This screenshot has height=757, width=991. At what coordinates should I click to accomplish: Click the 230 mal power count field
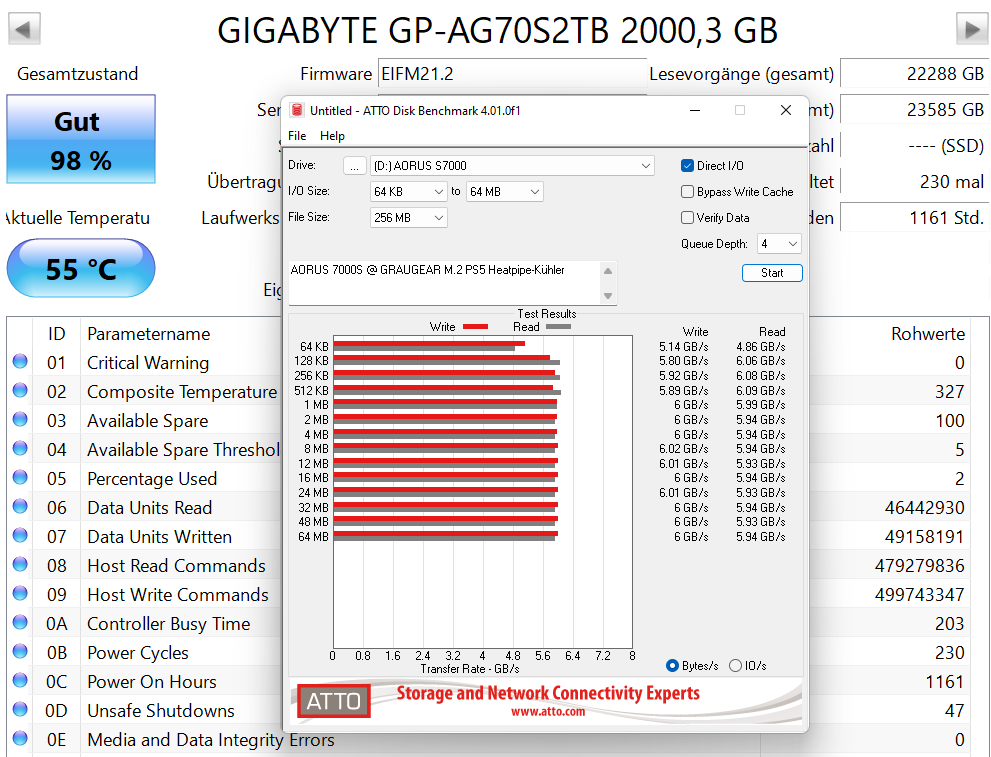click(x=913, y=182)
